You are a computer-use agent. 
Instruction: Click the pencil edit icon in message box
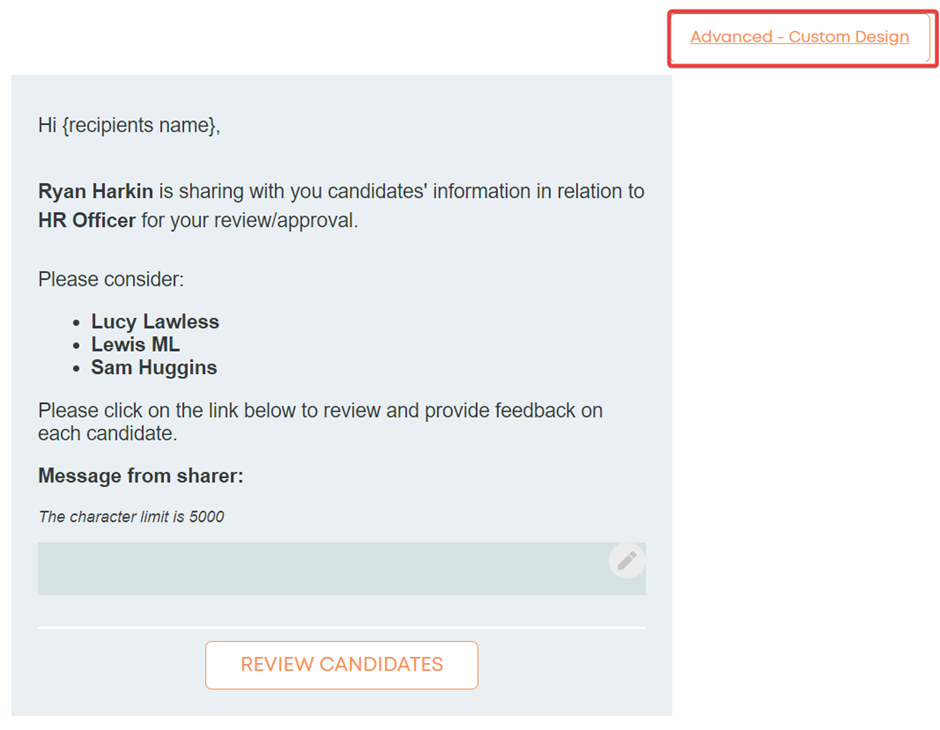pyautogui.click(x=626, y=561)
